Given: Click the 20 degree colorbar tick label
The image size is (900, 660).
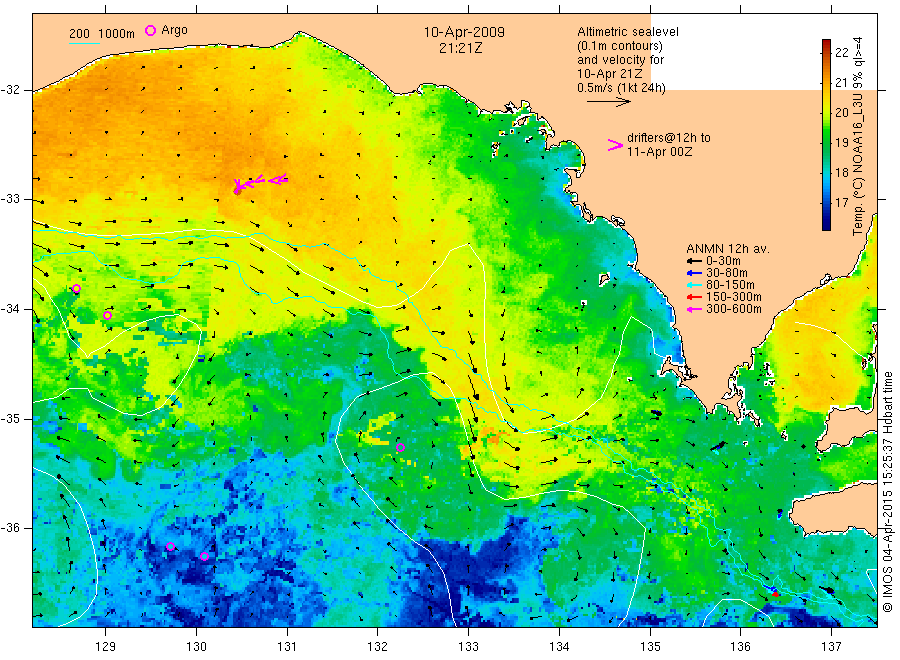Looking at the screenshot, I should point(841,112).
